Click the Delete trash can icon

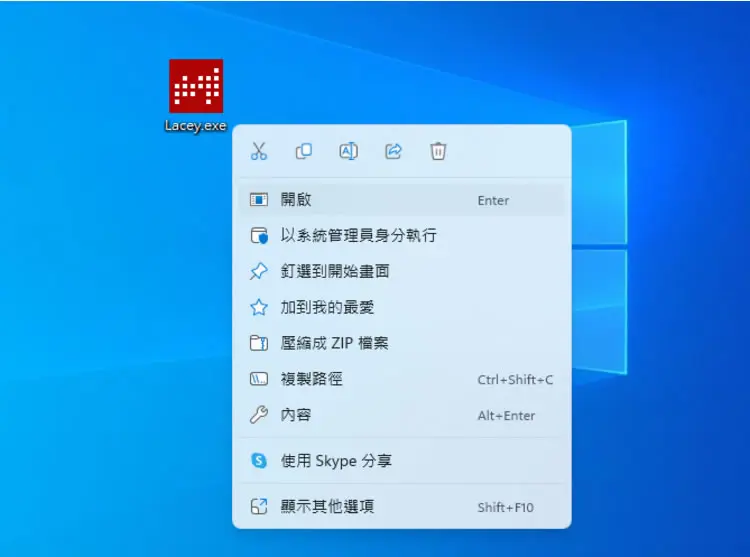[438, 151]
